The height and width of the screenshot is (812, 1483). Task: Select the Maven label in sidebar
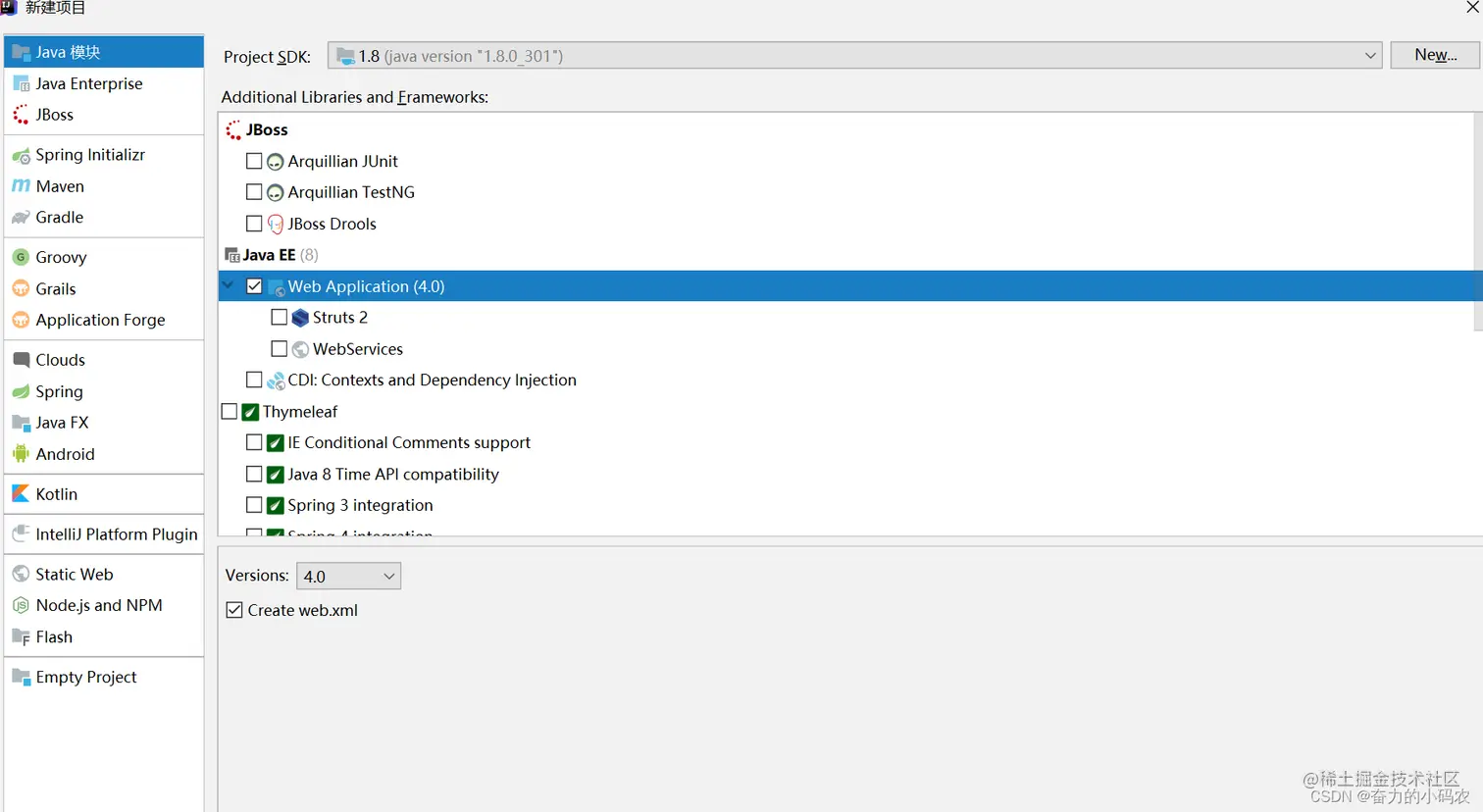60,186
